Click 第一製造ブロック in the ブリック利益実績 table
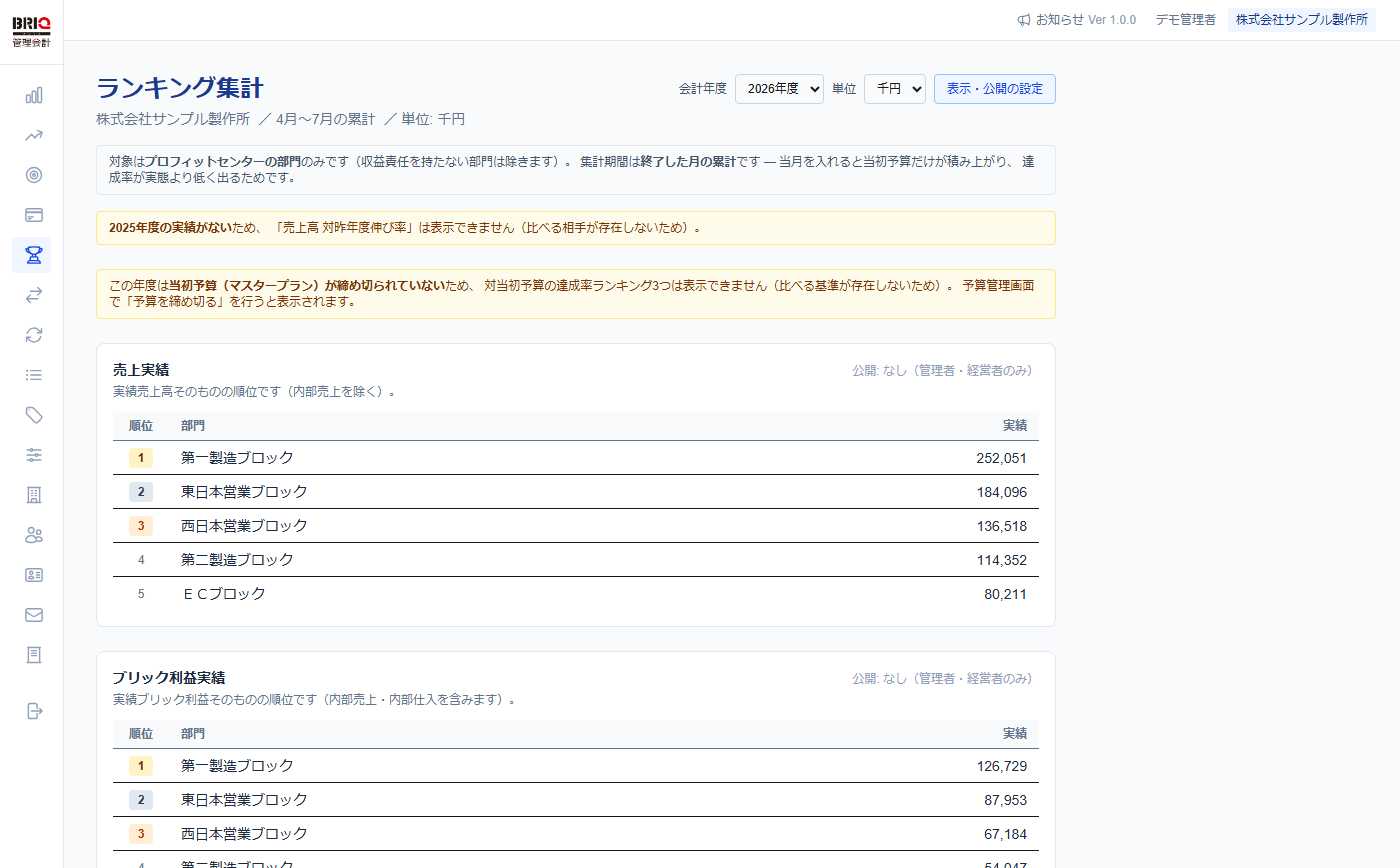The image size is (1400, 868). tap(238, 766)
